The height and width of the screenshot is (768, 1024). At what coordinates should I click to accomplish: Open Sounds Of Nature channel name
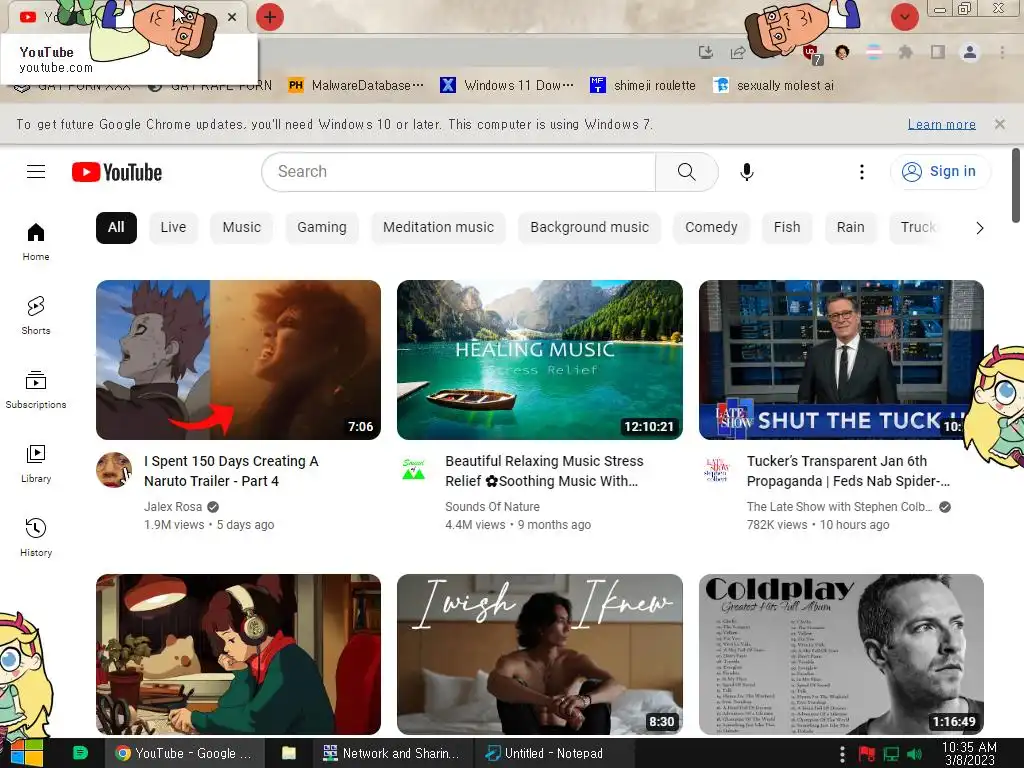point(492,507)
